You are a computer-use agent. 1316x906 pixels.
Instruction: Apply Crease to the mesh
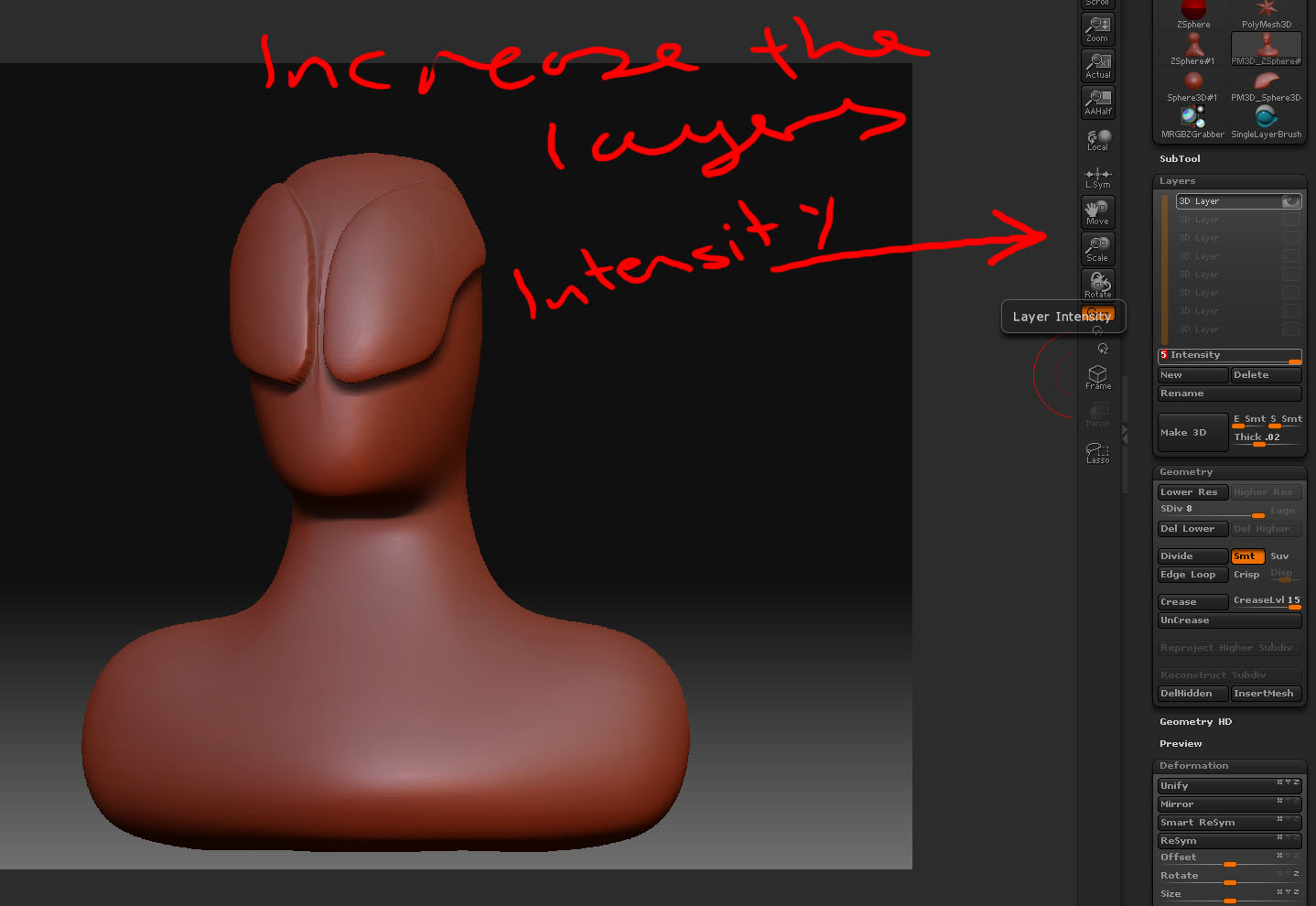(x=1192, y=602)
